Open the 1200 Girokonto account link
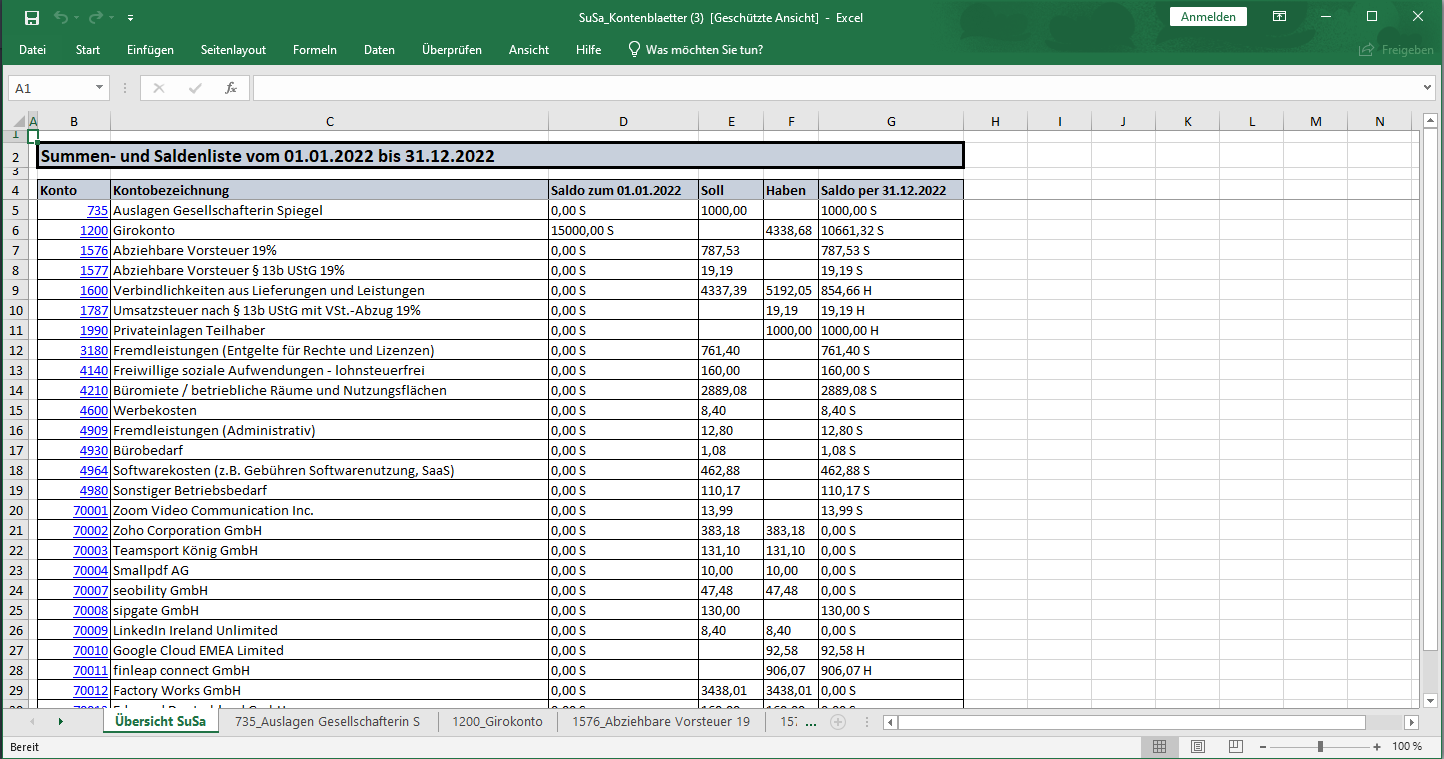 95,230
